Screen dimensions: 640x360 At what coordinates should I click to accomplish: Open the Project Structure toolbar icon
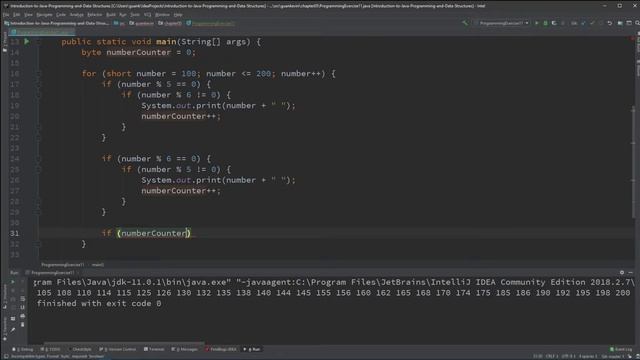pos(620,23)
